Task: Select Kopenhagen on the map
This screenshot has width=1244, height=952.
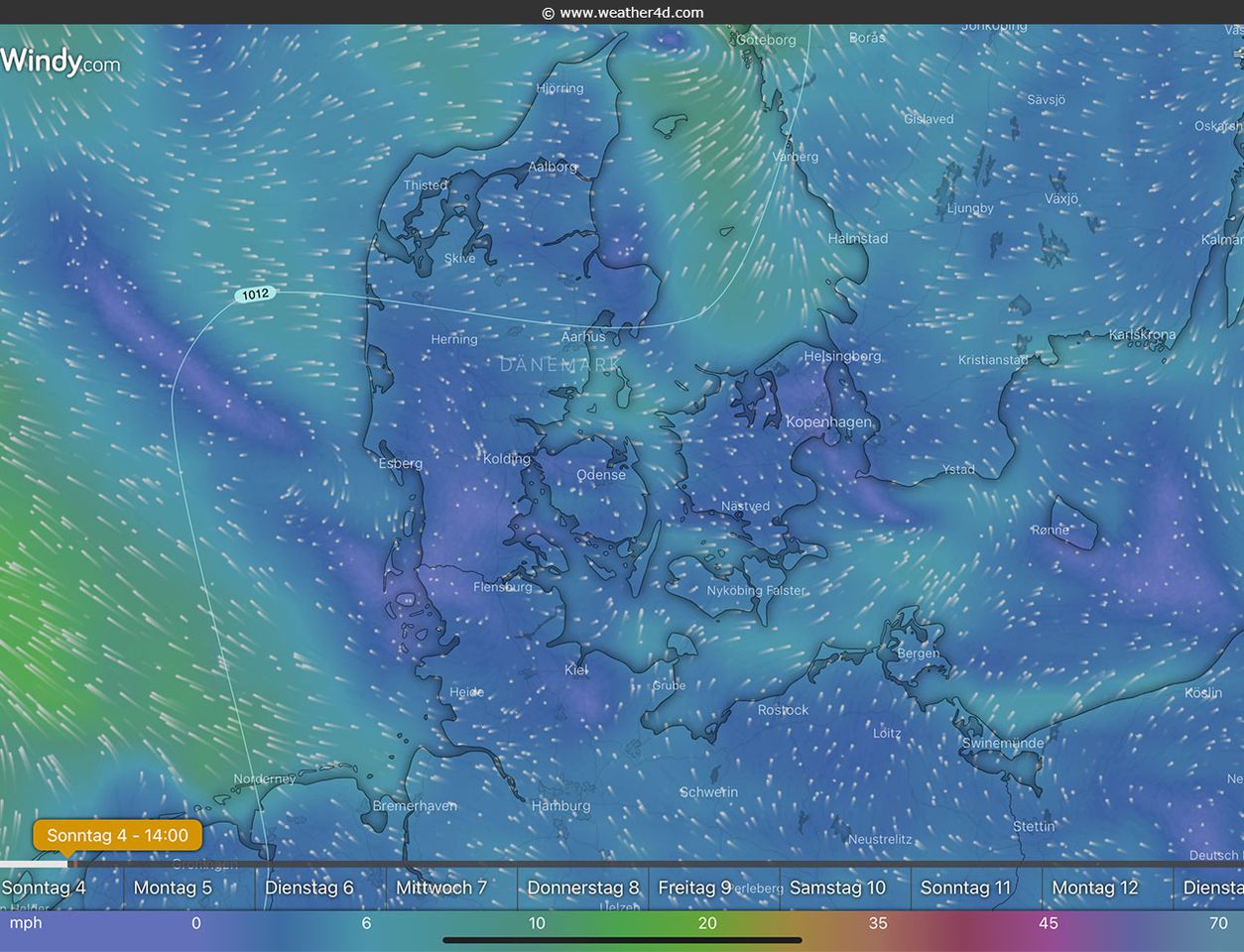Action: 828,421
